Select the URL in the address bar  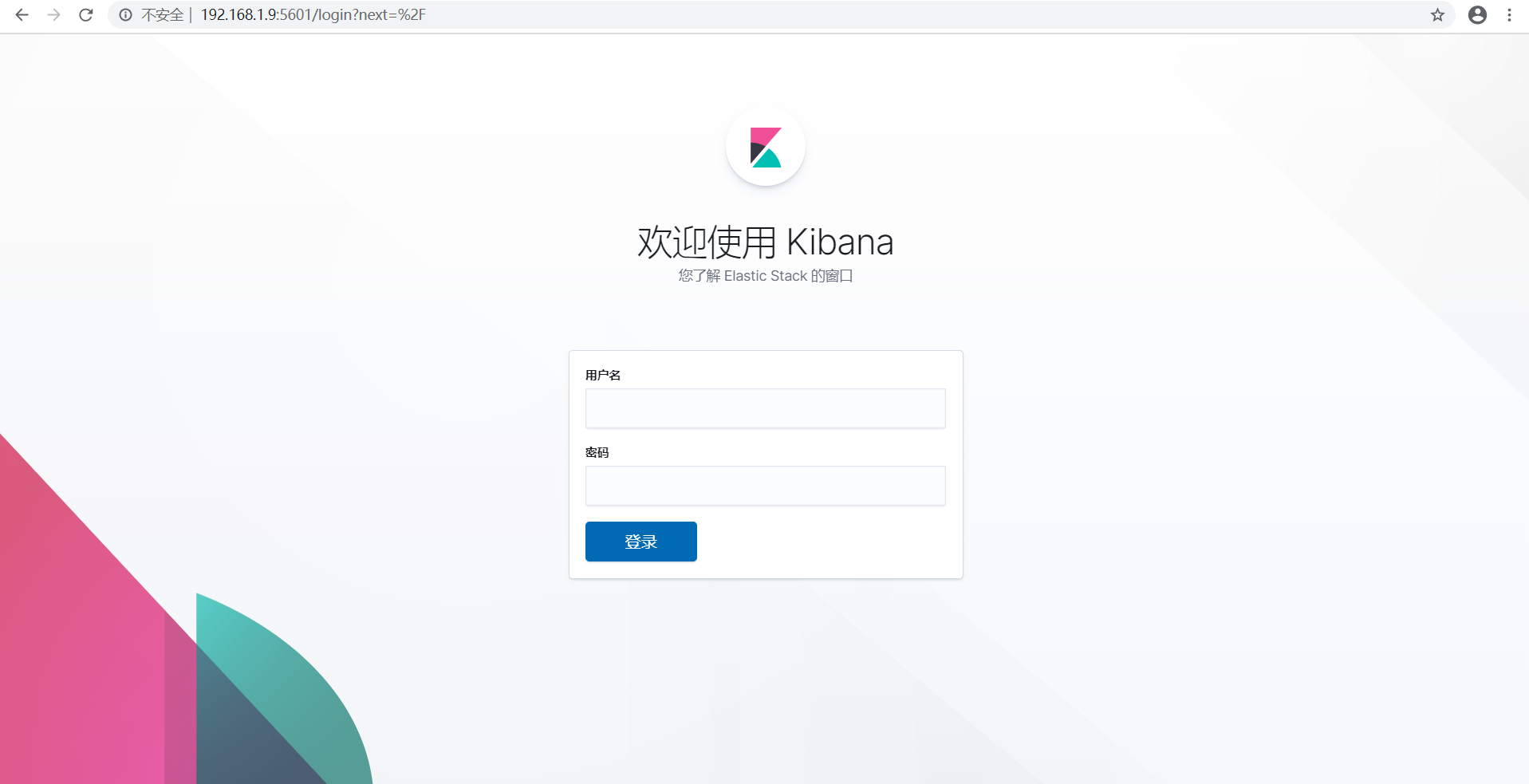313,14
